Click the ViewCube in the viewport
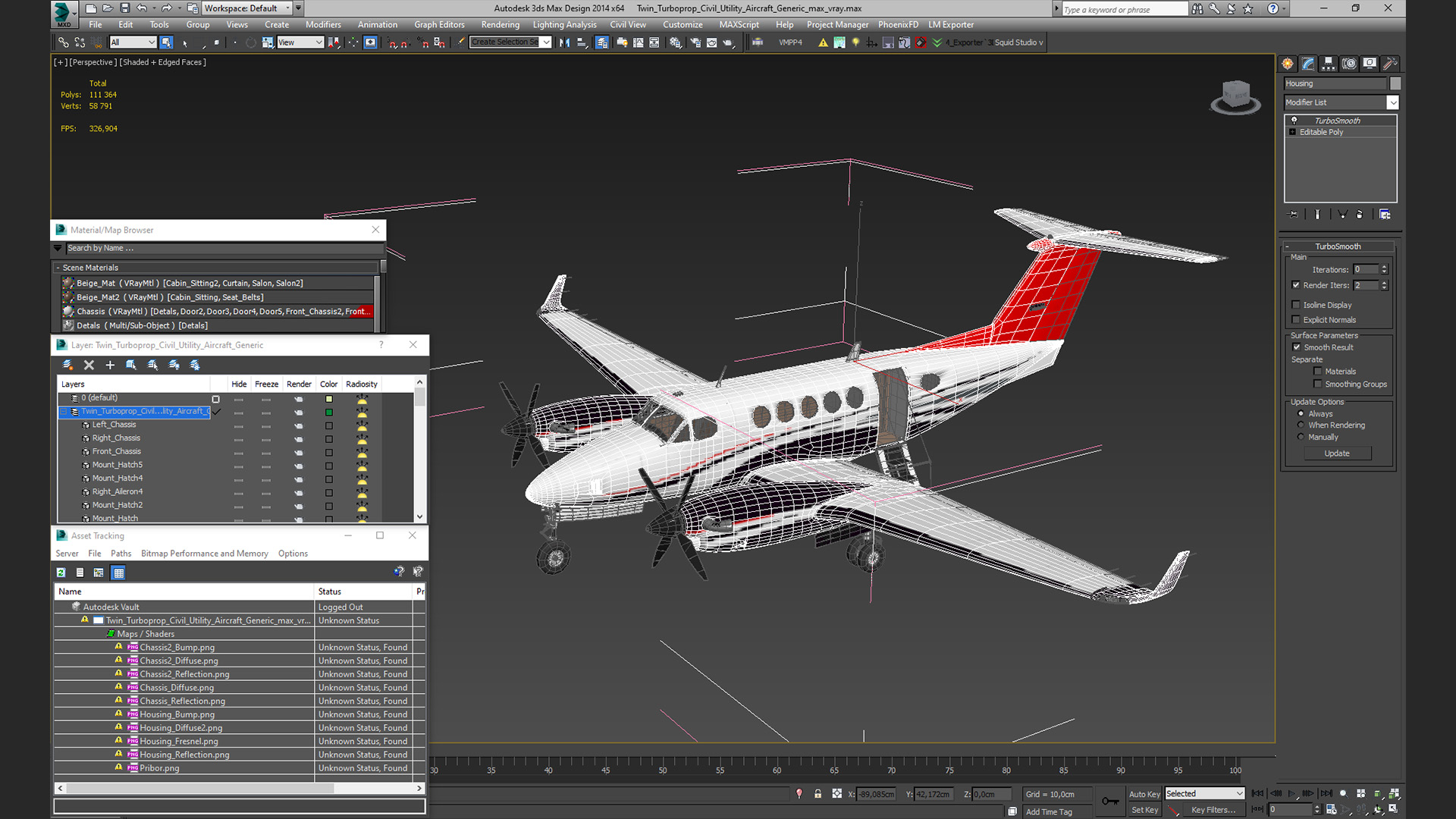 click(x=1235, y=96)
